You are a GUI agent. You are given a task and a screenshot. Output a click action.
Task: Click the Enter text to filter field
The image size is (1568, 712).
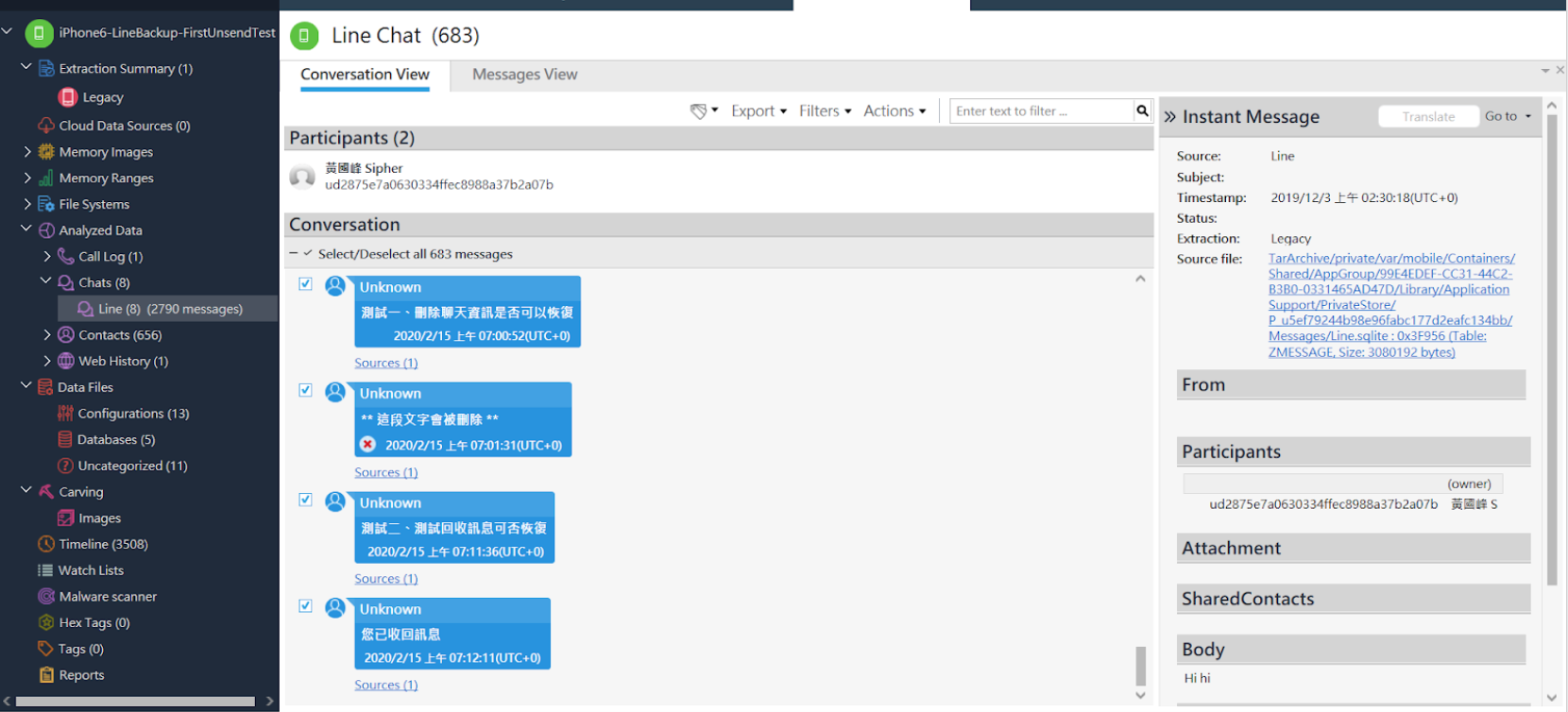1042,111
